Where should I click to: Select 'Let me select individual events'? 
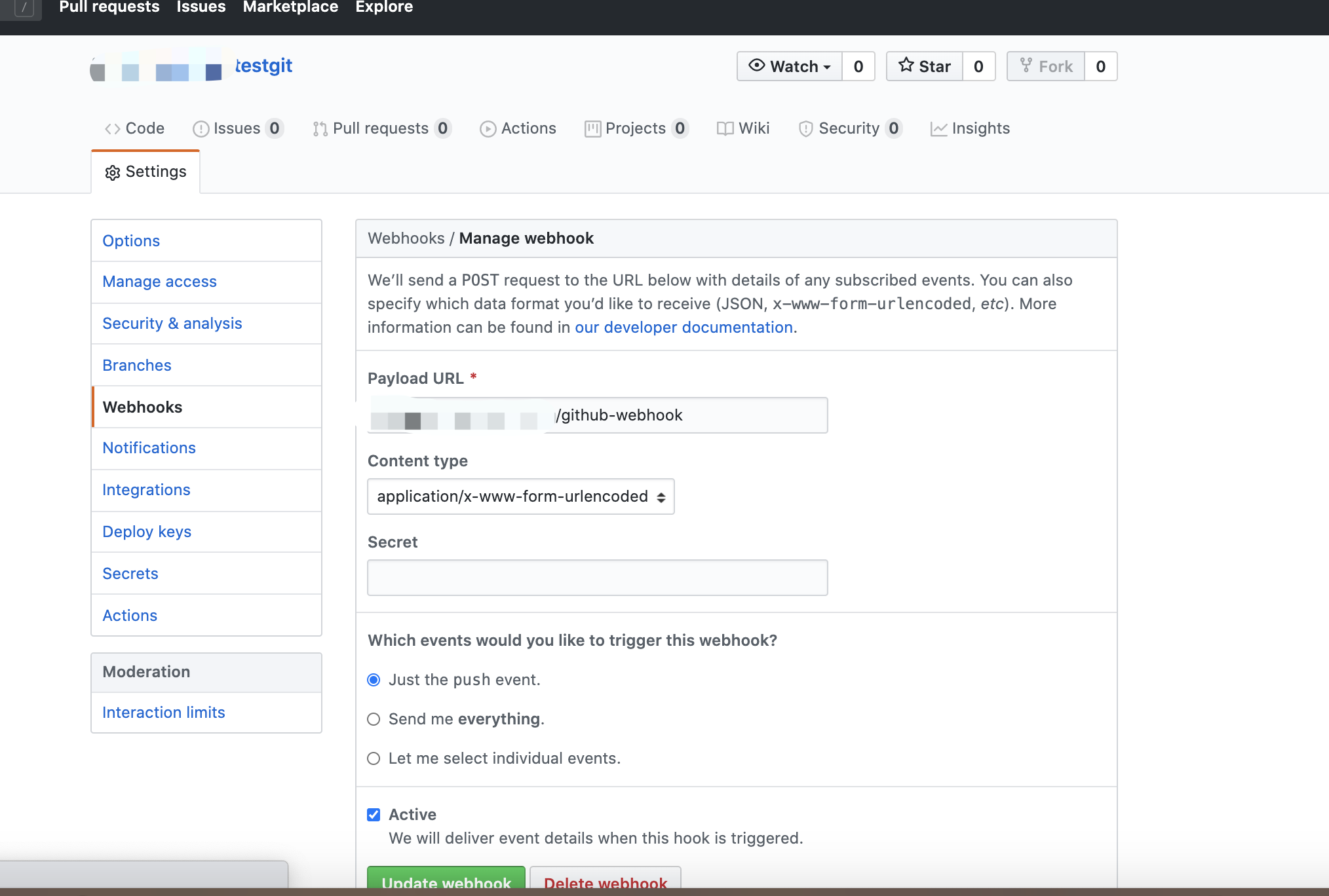(374, 758)
